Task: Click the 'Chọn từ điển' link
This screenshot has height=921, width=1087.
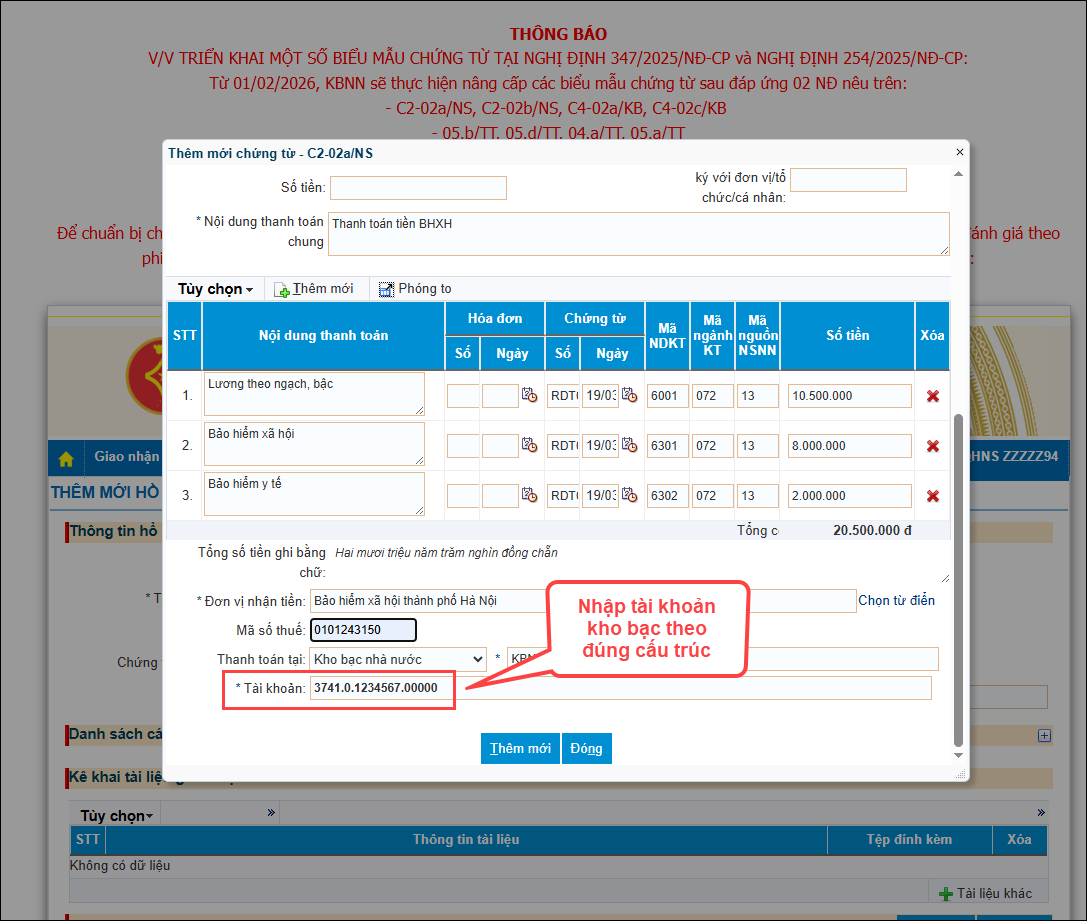Action: click(896, 600)
